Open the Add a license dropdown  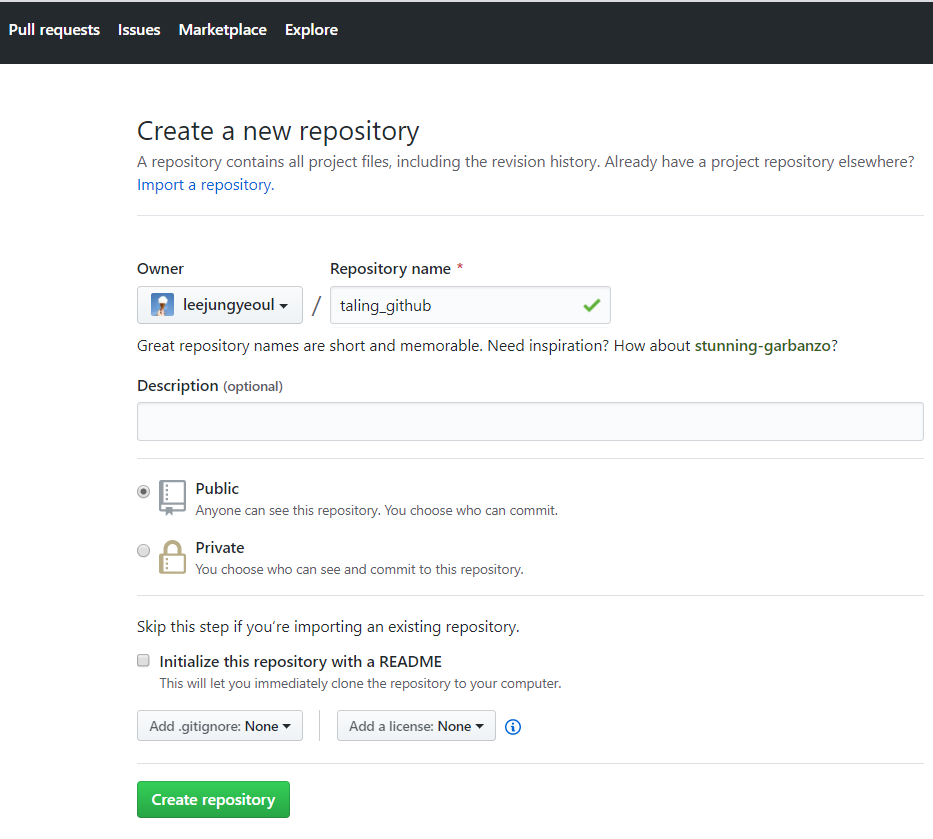tap(416, 726)
